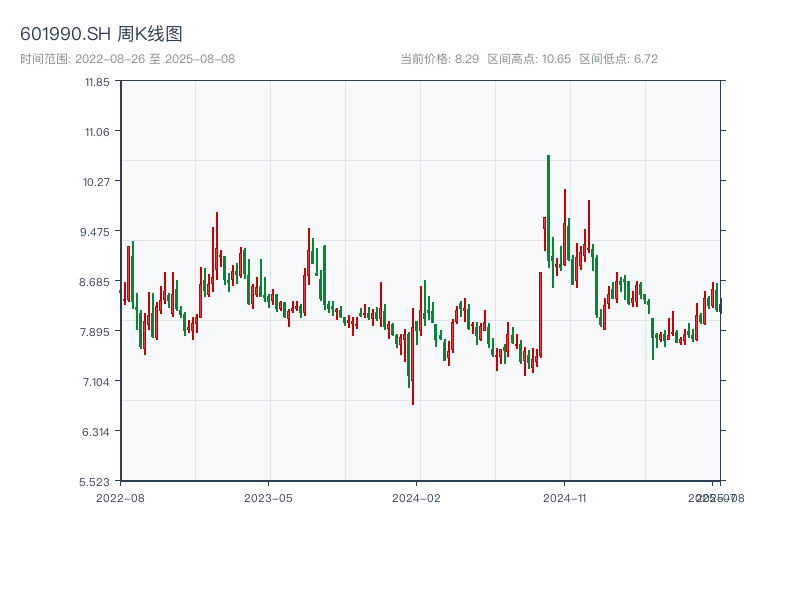Select the 时间范围 date range text
This screenshot has width=800, height=600.
(x=127, y=59)
